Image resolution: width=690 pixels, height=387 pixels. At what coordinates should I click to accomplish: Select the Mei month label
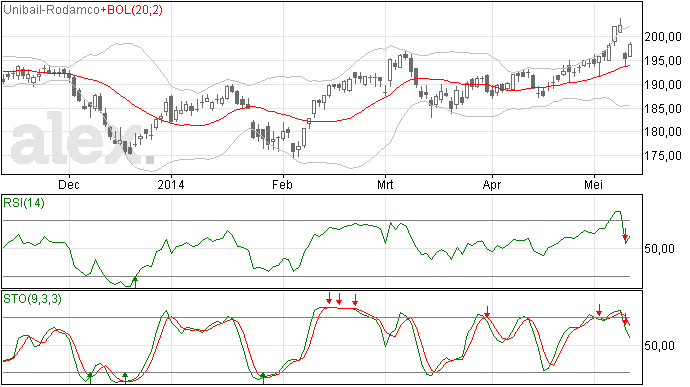[x=594, y=184]
